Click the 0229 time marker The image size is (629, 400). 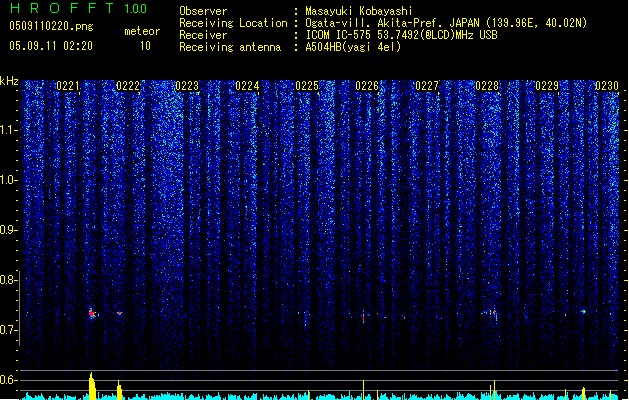pyautogui.click(x=547, y=86)
